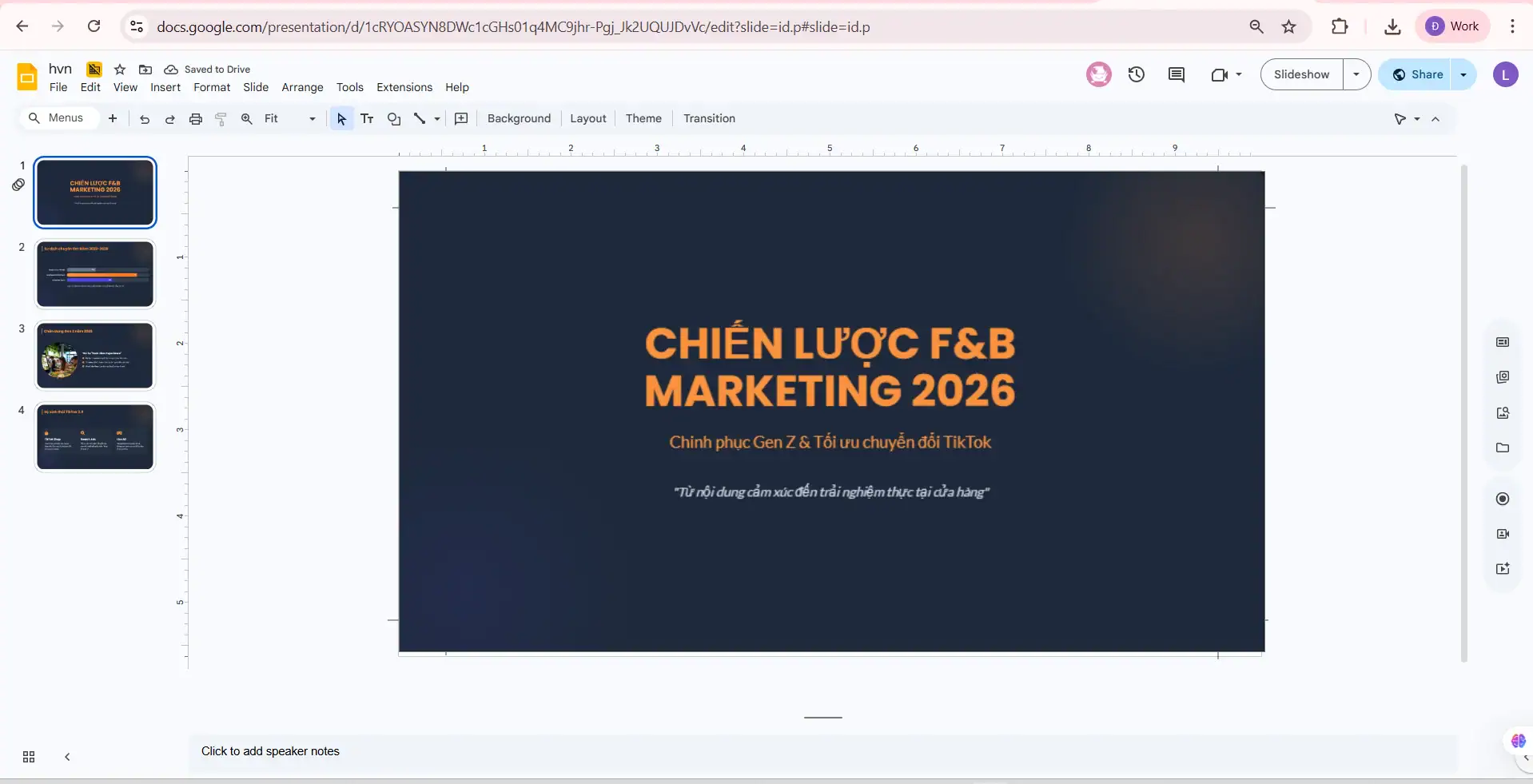Open the Slideshow dropdown arrow
Screen dimensions: 1533x784
(x=1357, y=74)
